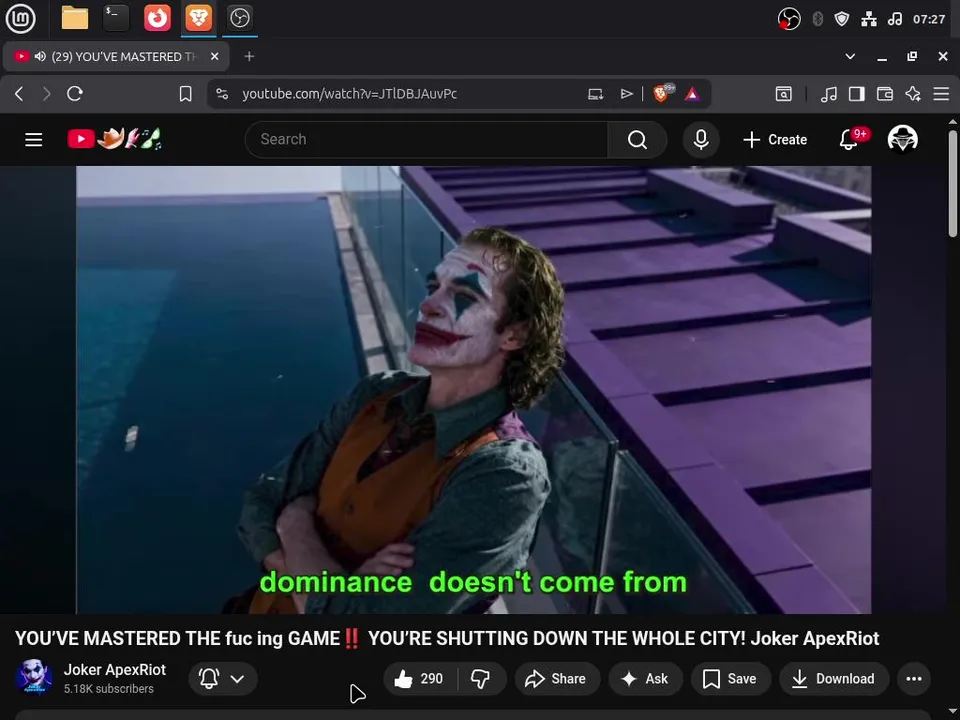
Task: Open a new browser tab
Action: click(x=249, y=56)
